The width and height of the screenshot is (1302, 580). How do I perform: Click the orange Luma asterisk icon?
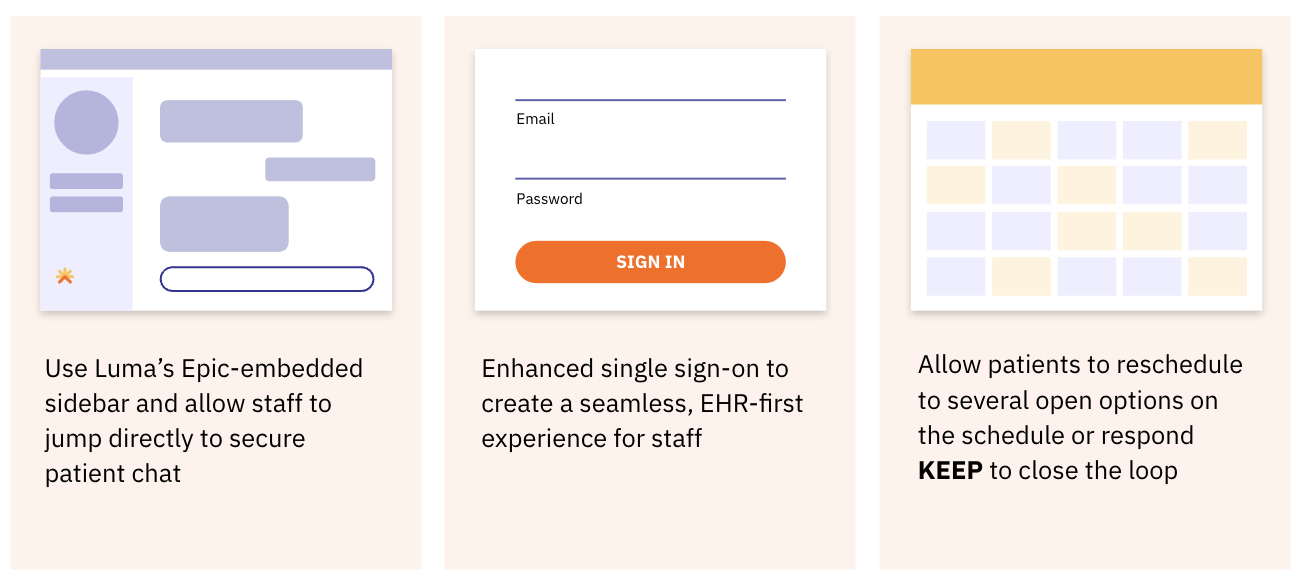[65, 276]
